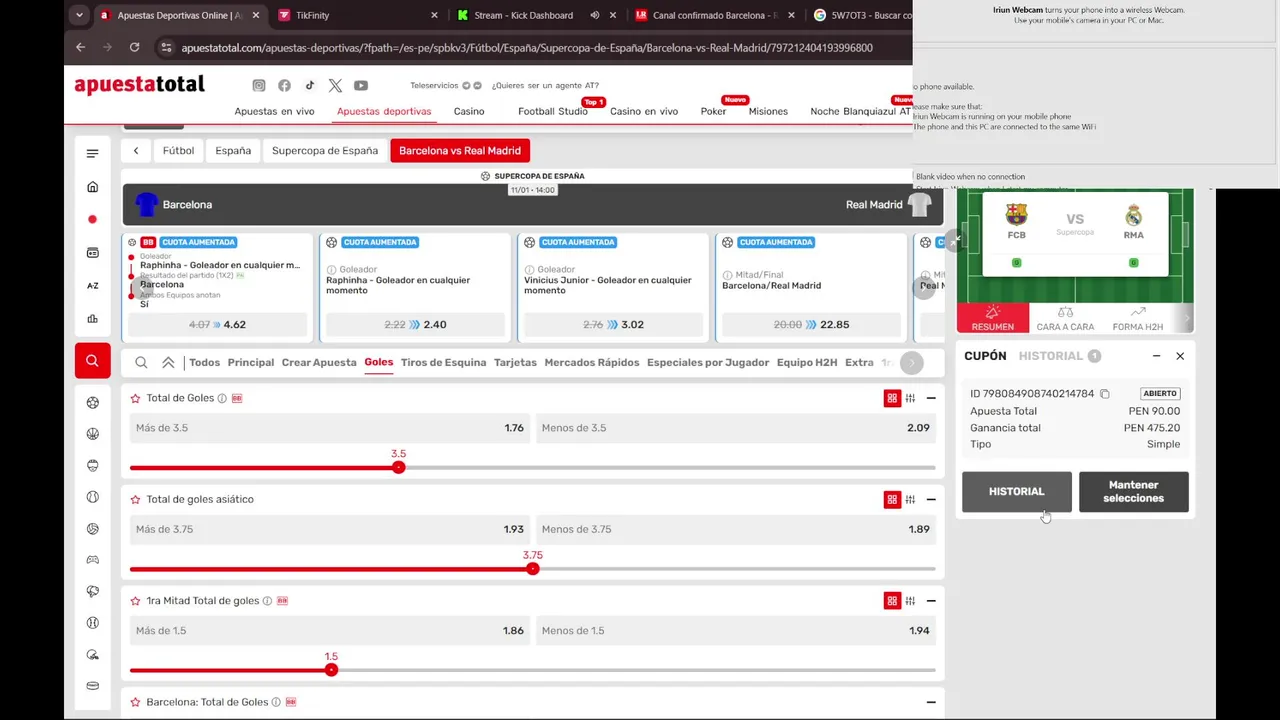Switch to Crear Apuesta tab

tap(319, 363)
